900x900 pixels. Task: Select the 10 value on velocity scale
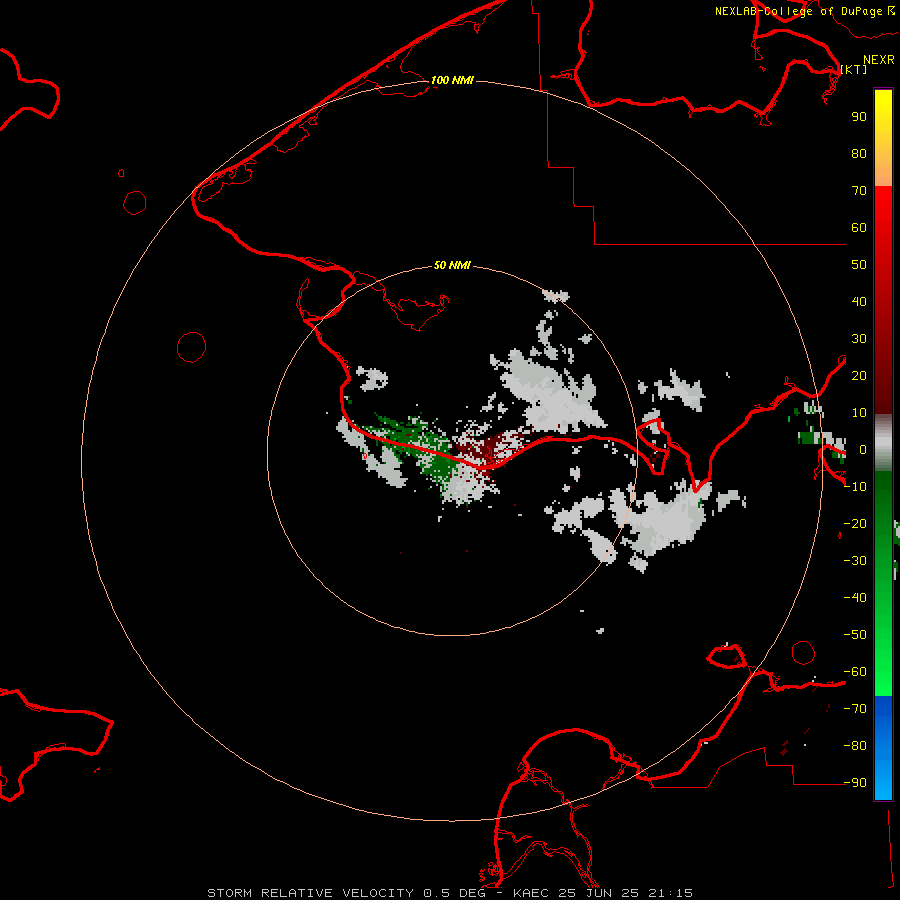click(x=859, y=413)
